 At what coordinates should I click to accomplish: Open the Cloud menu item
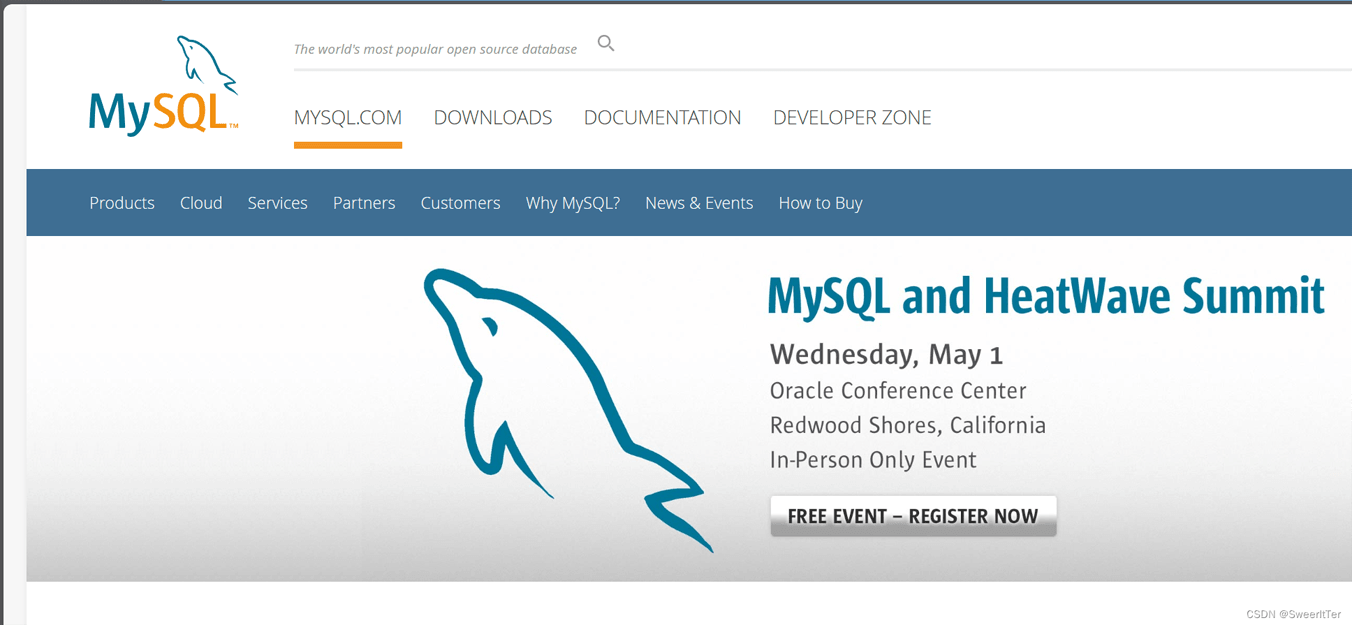pyautogui.click(x=201, y=203)
